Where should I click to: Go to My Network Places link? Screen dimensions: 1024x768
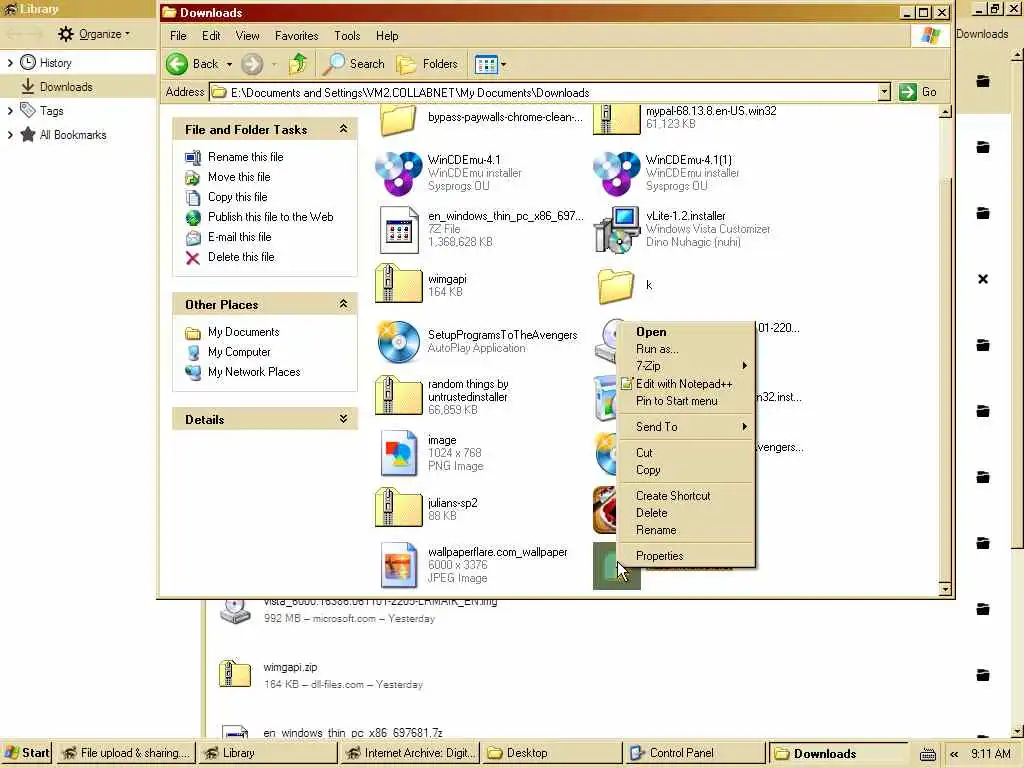(254, 372)
